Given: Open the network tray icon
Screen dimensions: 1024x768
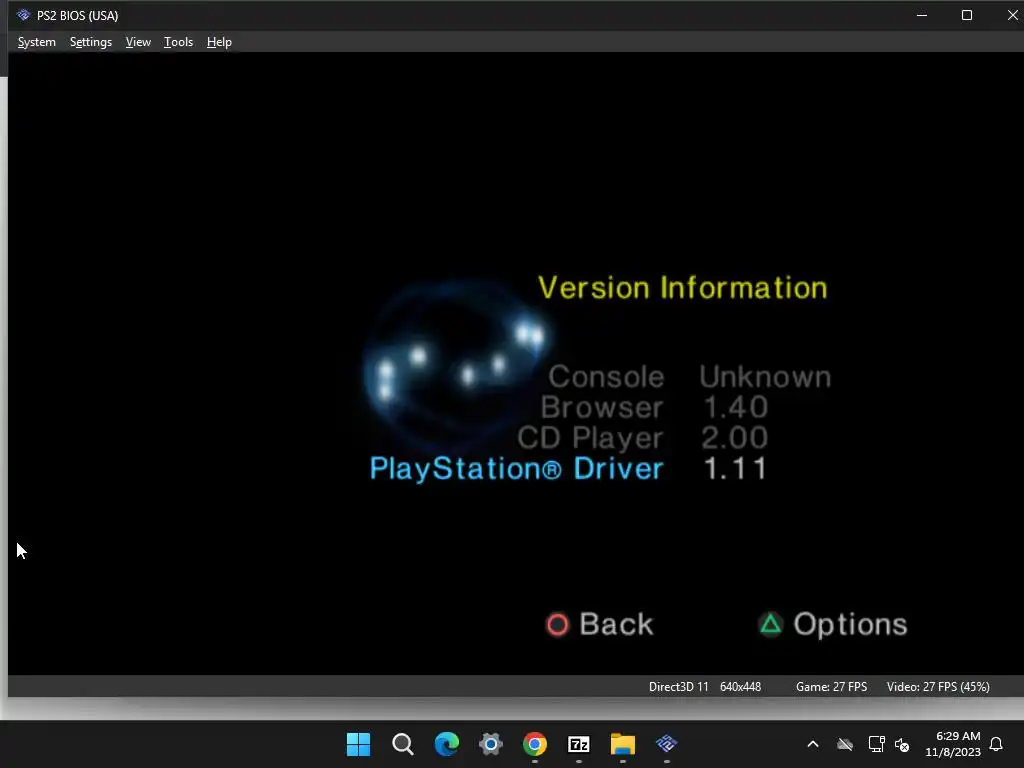Looking at the screenshot, I should 876,744.
